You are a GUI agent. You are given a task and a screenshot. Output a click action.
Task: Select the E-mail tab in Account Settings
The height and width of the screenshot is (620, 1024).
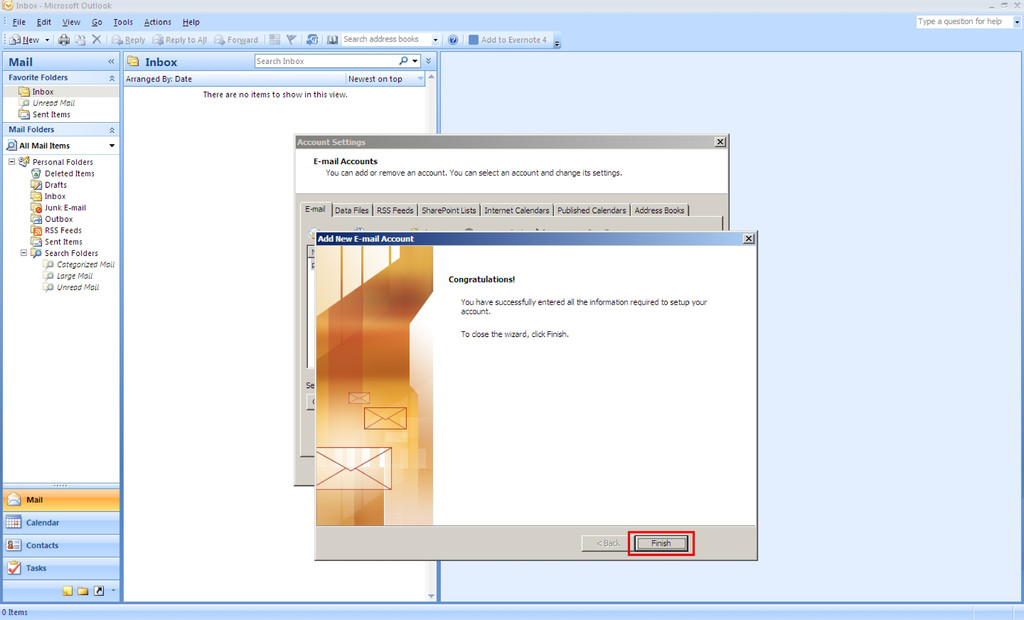315,209
